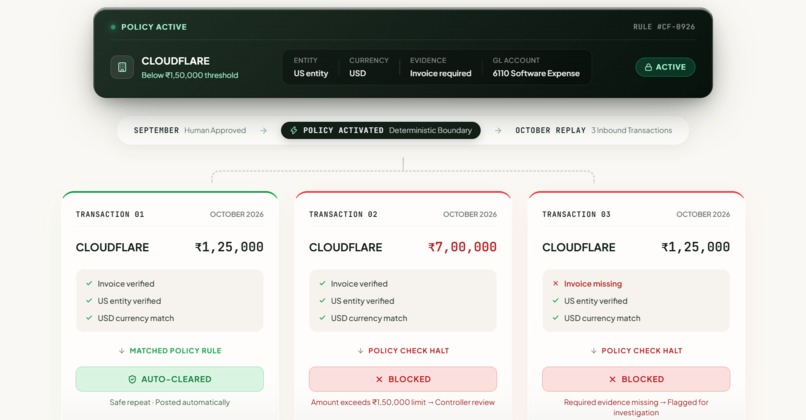Click Amount exceeds ₹1,50,000 limit note
The width and height of the screenshot is (806, 420).
(403, 403)
